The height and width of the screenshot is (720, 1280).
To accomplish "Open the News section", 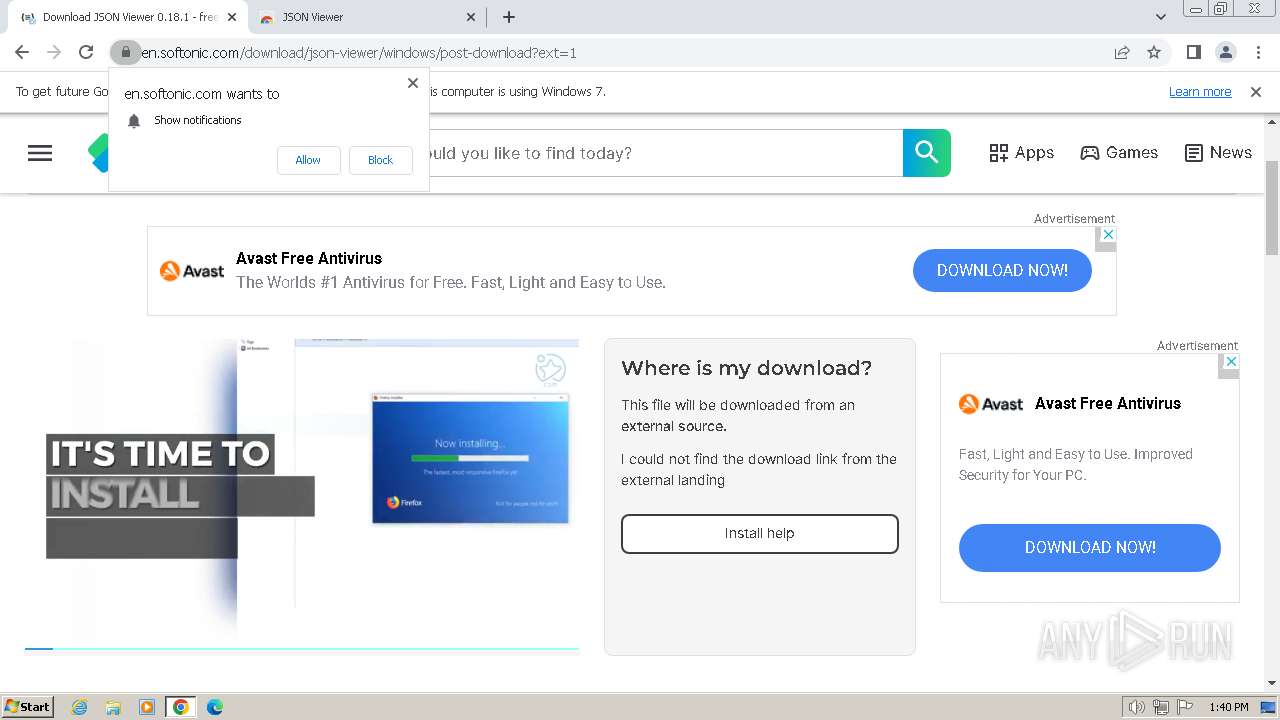I will click(1218, 153).
